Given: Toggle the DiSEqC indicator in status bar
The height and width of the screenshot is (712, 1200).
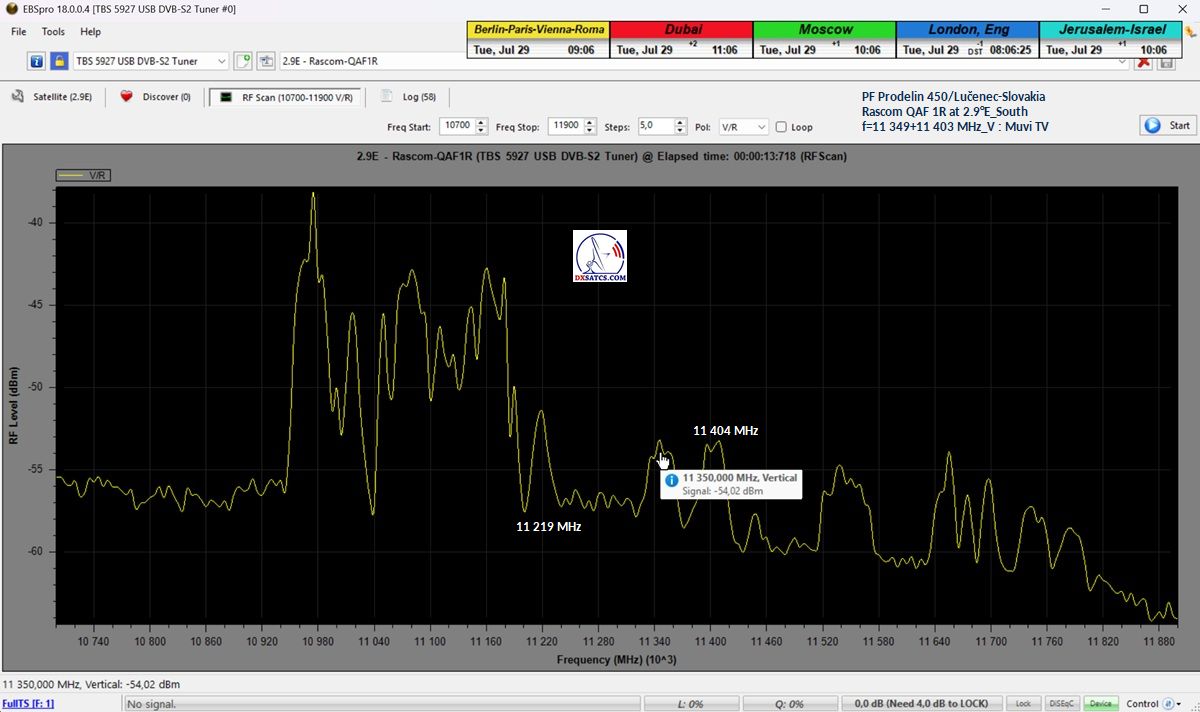Looking at the screenshot, I should click(1062, 704).
